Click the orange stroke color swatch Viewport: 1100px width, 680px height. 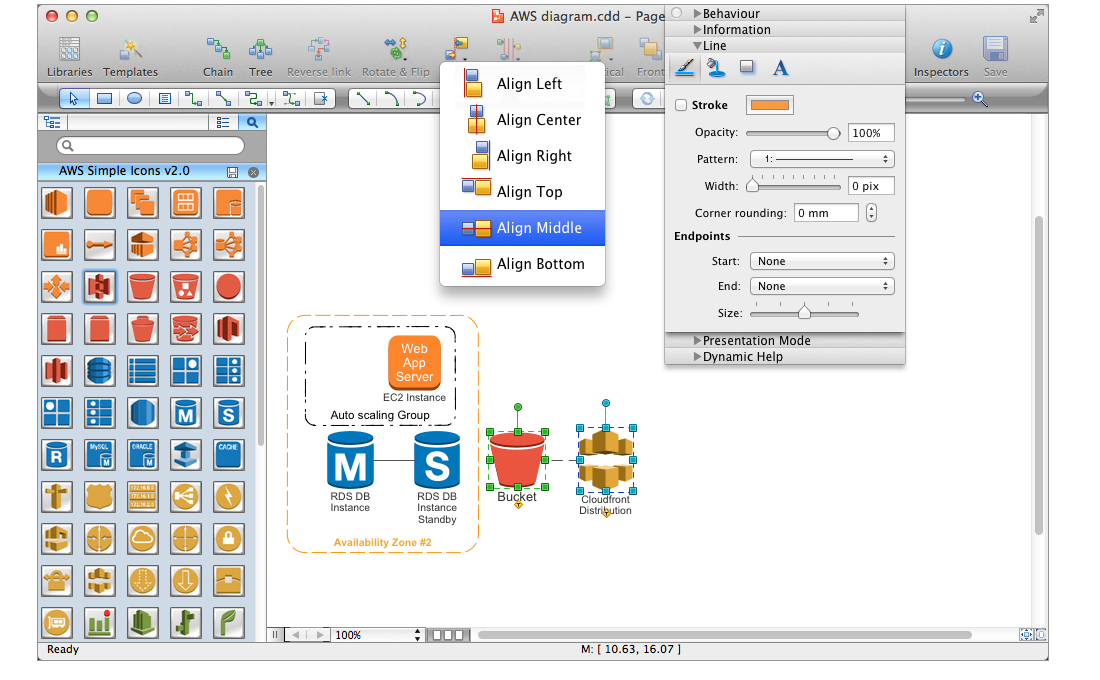[770, 105]
